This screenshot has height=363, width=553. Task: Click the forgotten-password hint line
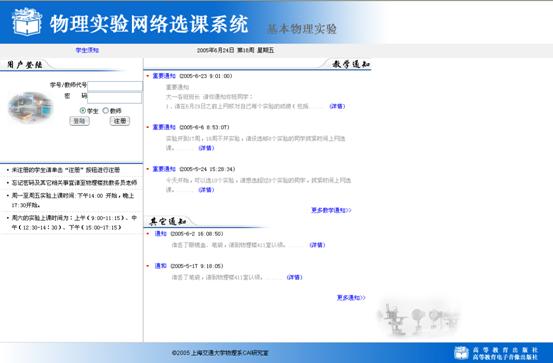point(74,183)
